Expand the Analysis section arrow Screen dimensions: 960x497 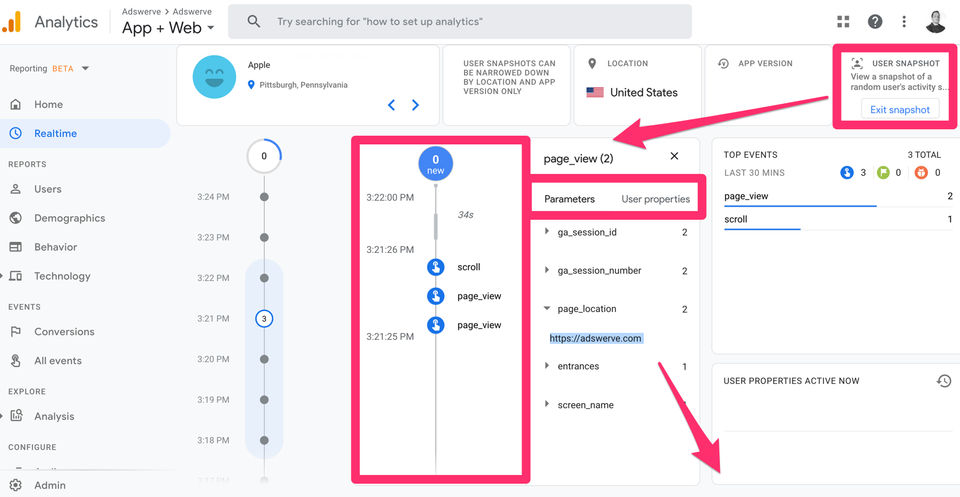coord(2,416)
